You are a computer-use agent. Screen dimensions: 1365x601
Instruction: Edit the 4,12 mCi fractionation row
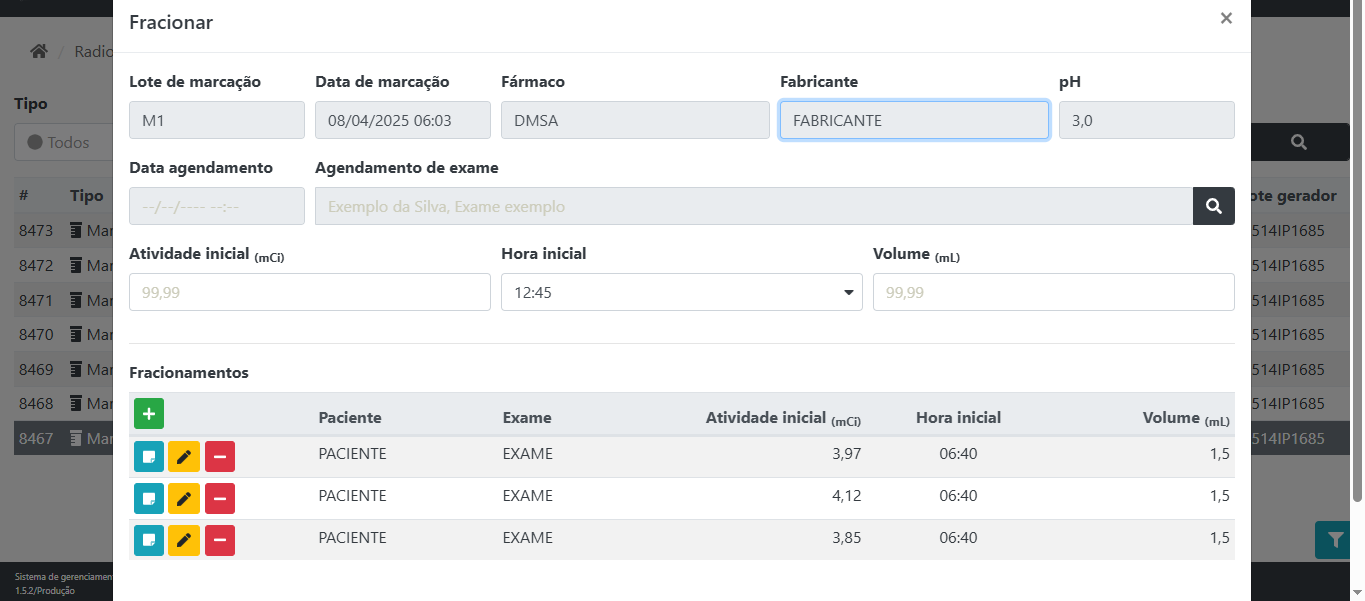click(x=184, y=498)
